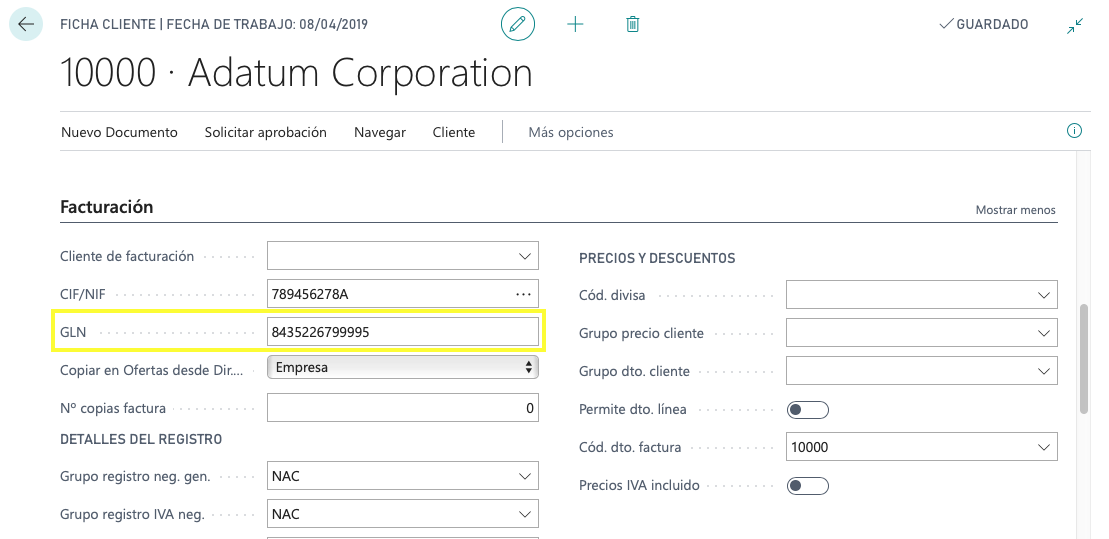Click the PRECIOS Y DESCUENTOS heading
The image size is (1109, 539).
(657, 258)
